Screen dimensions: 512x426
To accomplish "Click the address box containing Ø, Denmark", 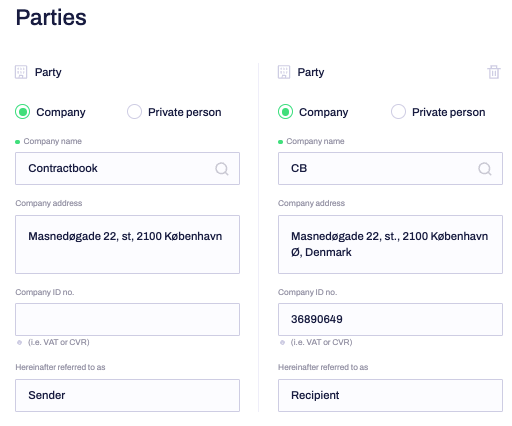I will point(390,244).
